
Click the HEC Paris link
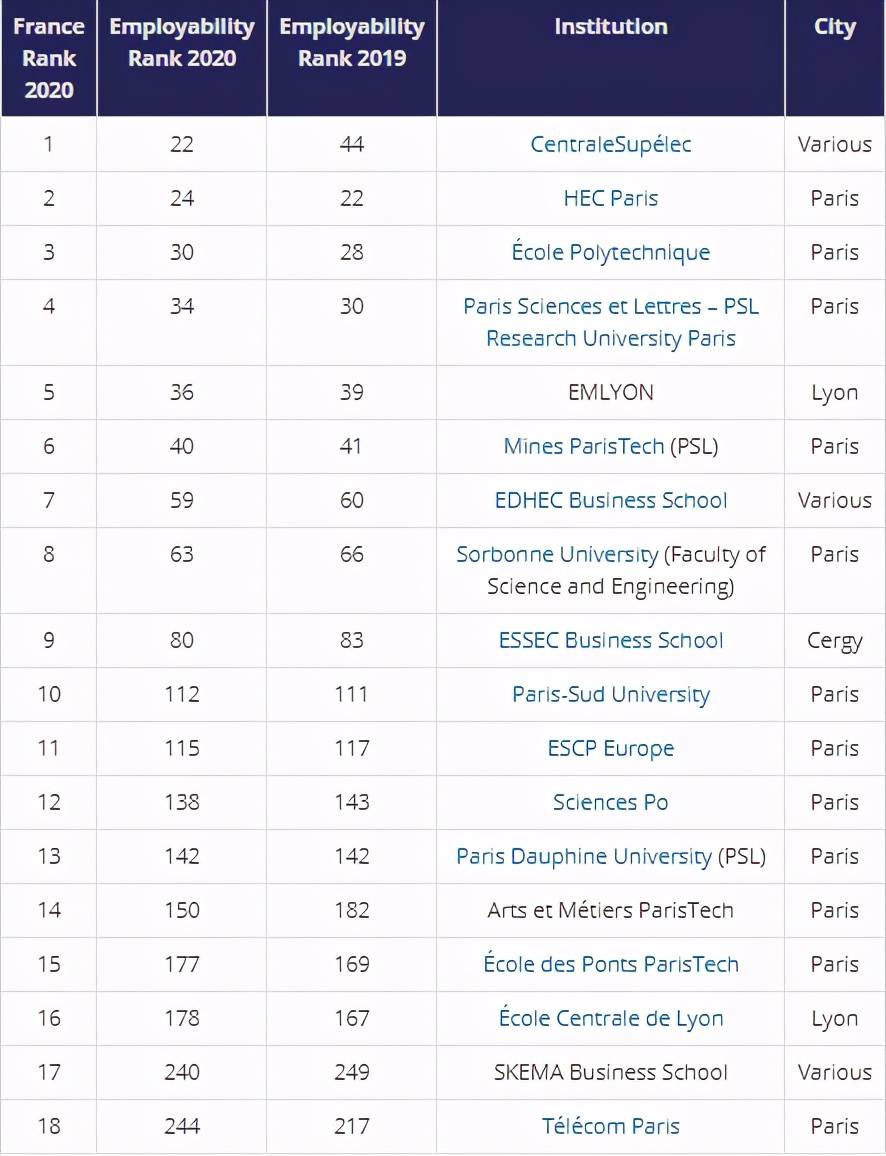click(x=610, y=198)
